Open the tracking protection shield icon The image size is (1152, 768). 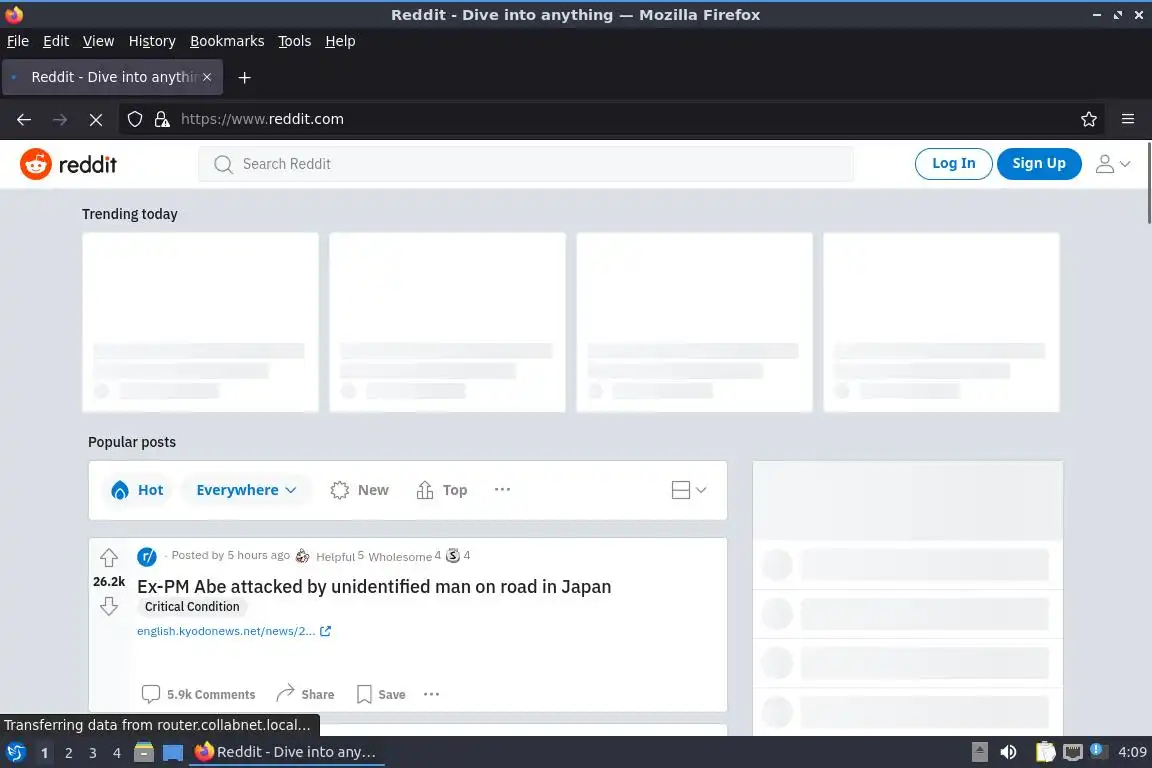click(x=134, y=119)
